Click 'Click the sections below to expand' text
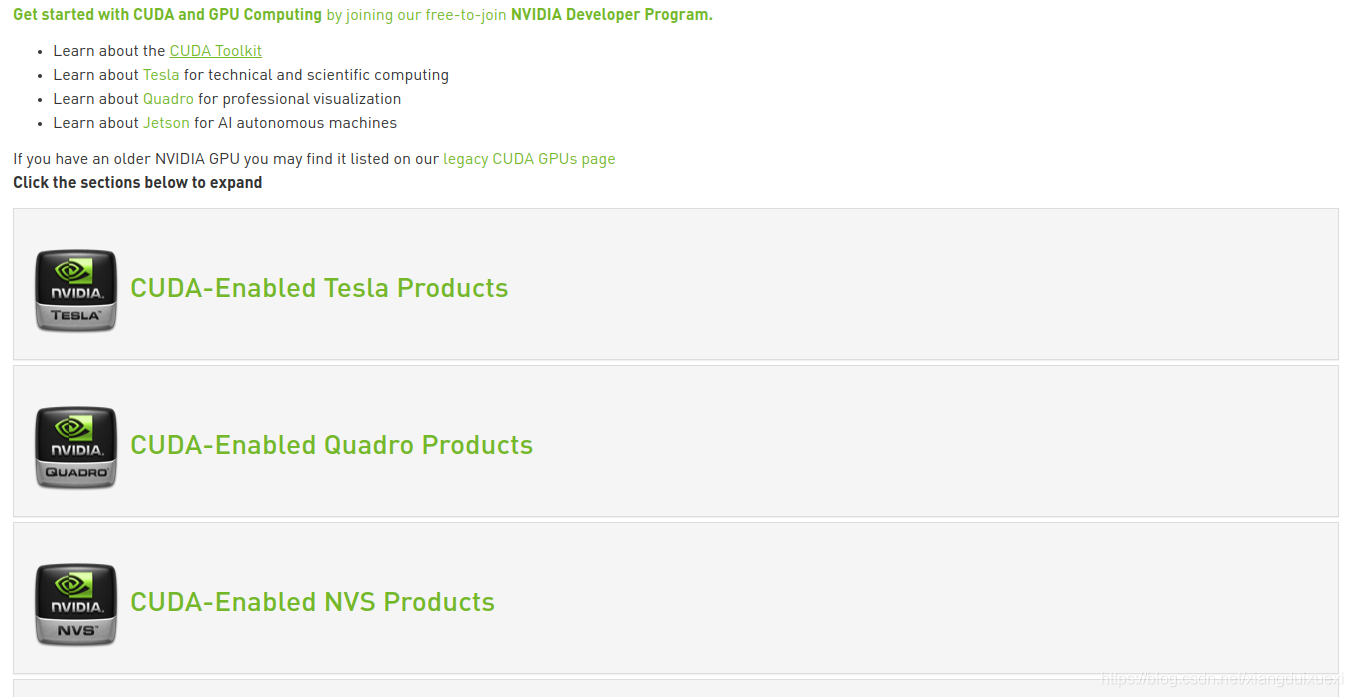The image size is (1353, 697). tap(138, 183)
